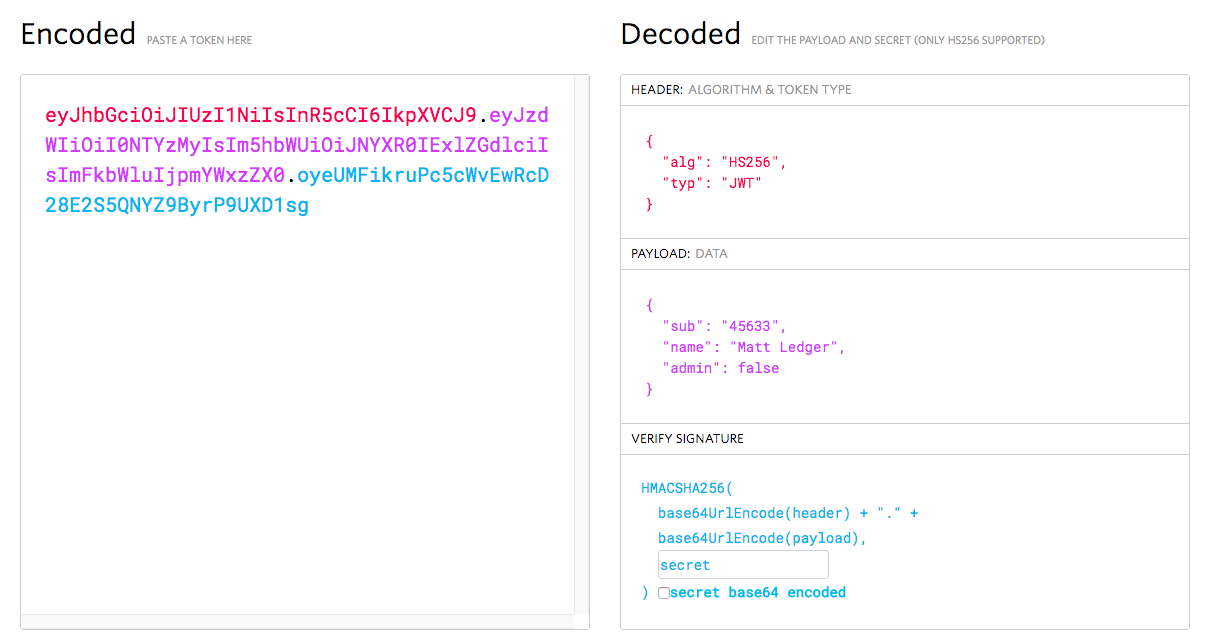This screenshot has height=643, width=1205.
Task: Click the secret base64 encoded label text
Action: tap(758, 593)
